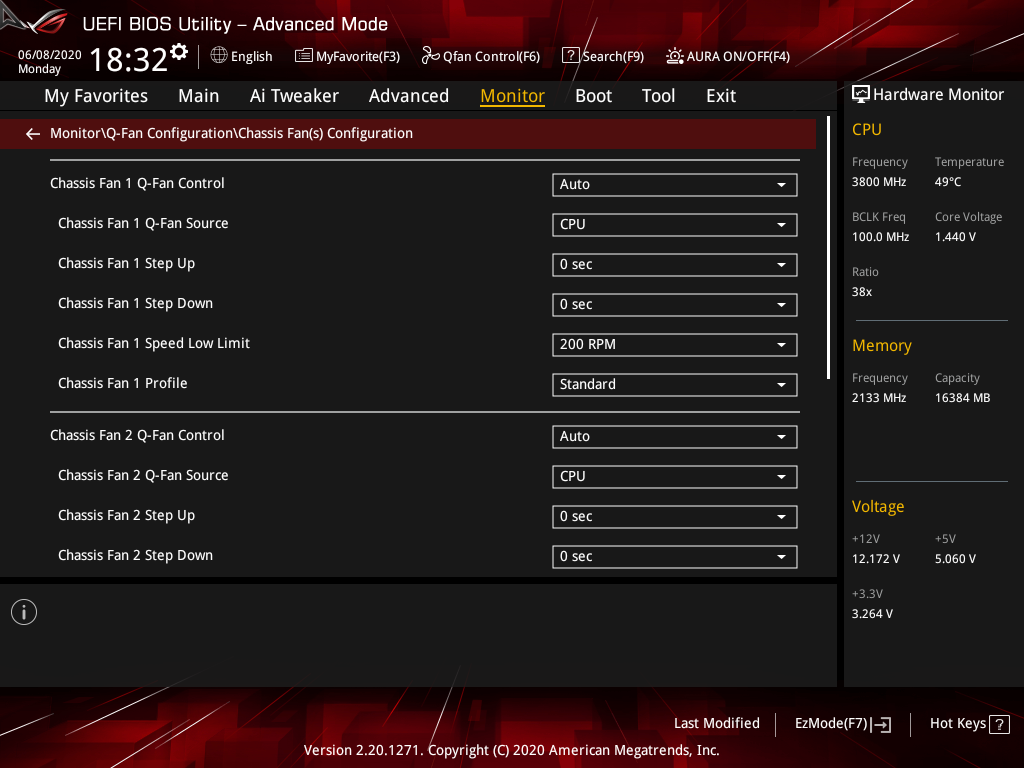The image size is (1024, 768).
Task: Click the Ratio value 38x
Action: [x=862, y=292]
